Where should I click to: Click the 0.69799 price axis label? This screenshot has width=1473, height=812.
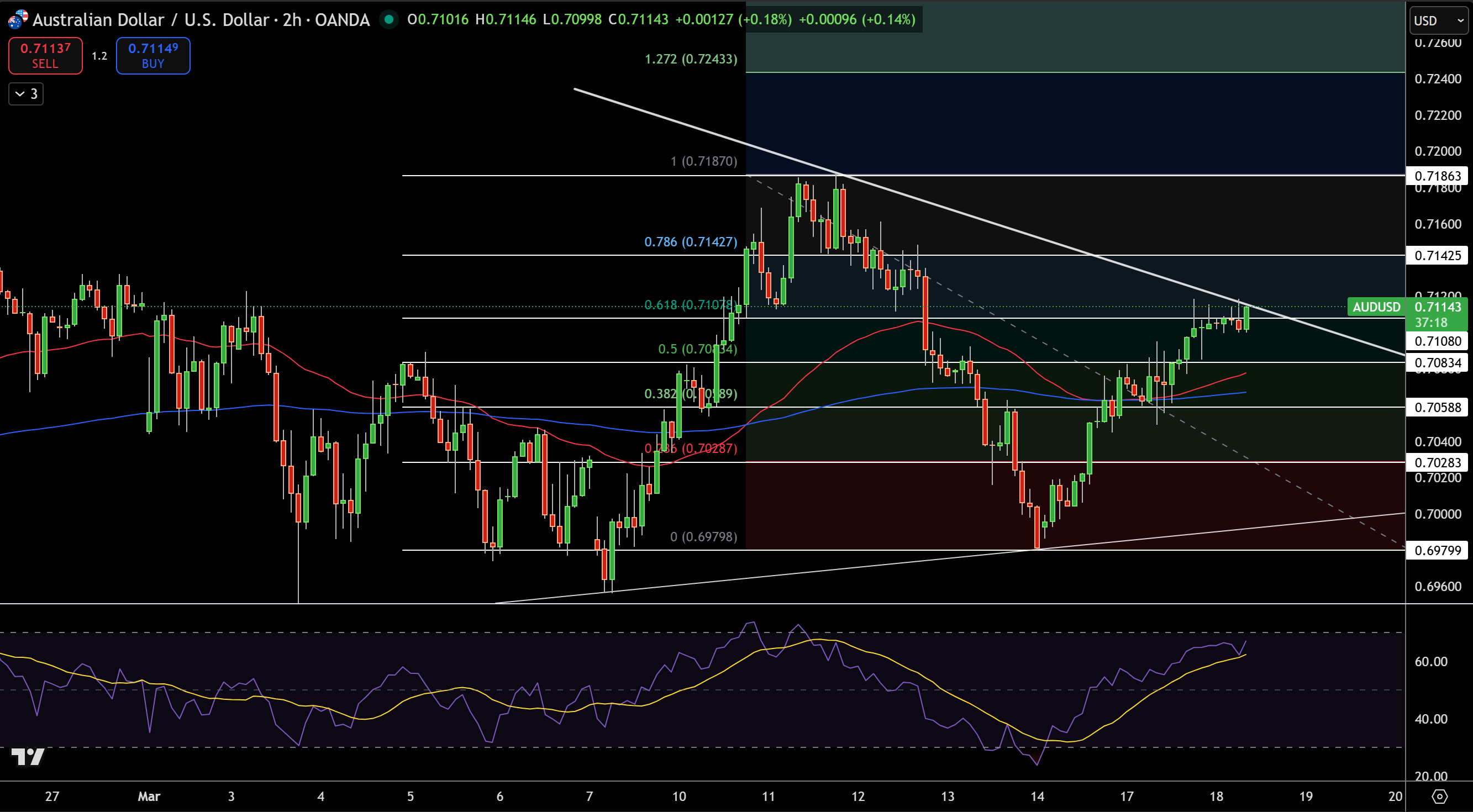(x=1438, y=550)
